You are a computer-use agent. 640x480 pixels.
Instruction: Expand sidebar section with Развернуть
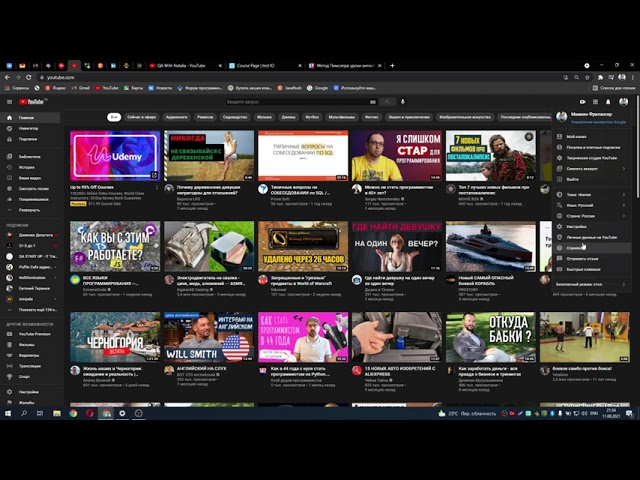pos(31,210)
